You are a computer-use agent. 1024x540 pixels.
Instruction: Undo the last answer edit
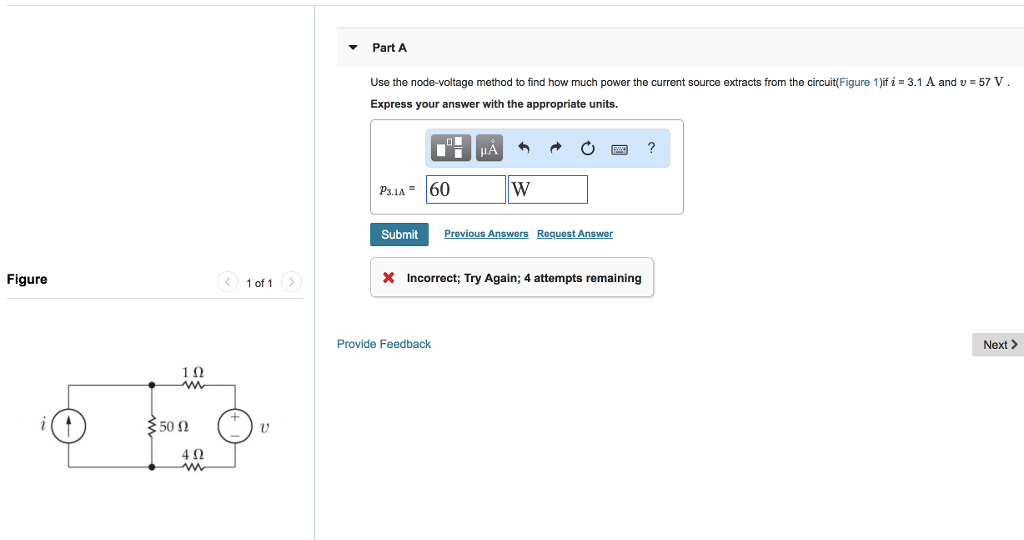(x=523, y=149)
